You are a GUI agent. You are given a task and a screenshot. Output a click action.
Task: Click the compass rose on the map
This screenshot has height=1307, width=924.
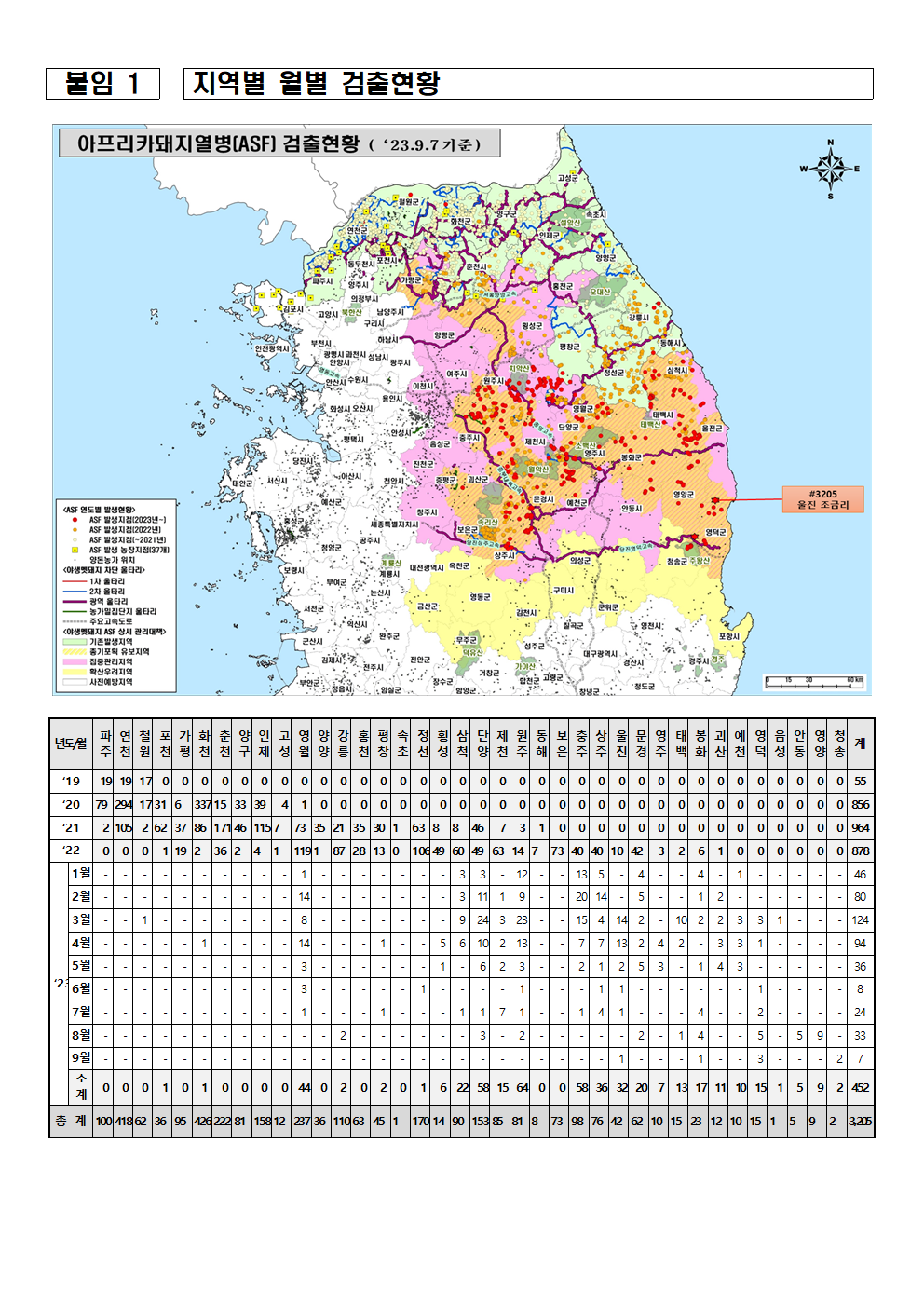pyautogui.click(x=829, y=169)
